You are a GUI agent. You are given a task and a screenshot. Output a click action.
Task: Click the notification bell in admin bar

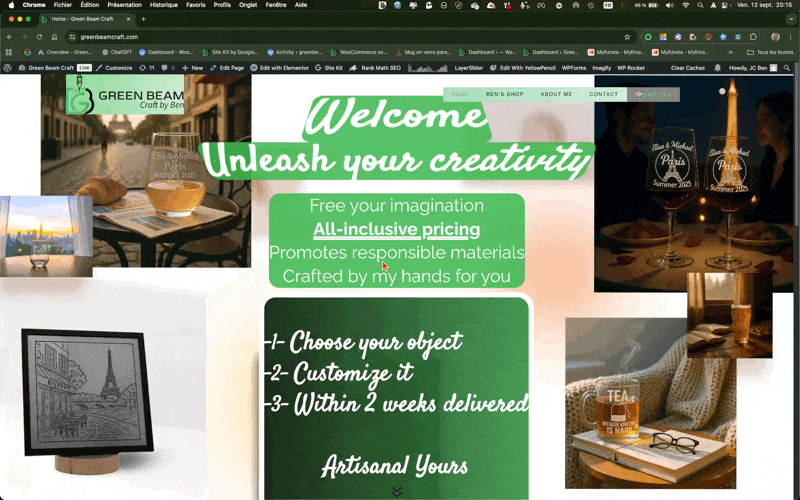point(717,68)
